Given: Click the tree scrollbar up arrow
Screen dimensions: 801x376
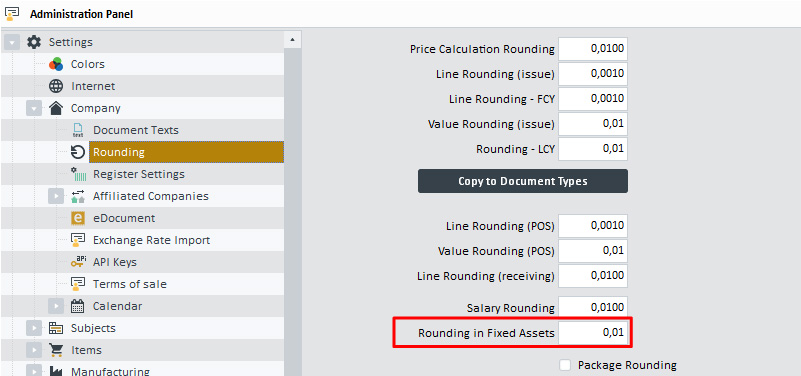Looking at the screenshot, I should click(292, 39).
